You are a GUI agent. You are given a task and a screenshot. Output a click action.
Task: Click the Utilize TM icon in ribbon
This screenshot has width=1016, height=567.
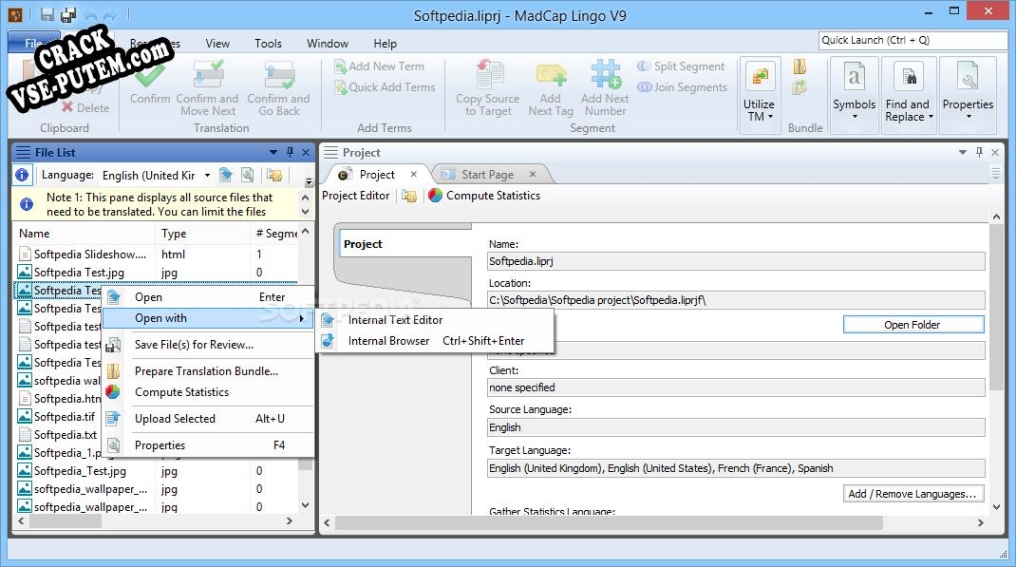[759, 78]
